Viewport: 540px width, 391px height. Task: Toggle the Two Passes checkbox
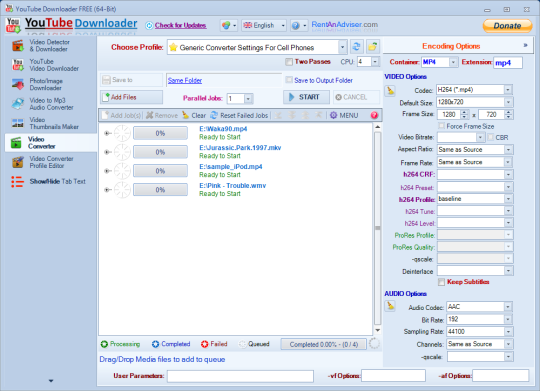click(x=289, y=62)
